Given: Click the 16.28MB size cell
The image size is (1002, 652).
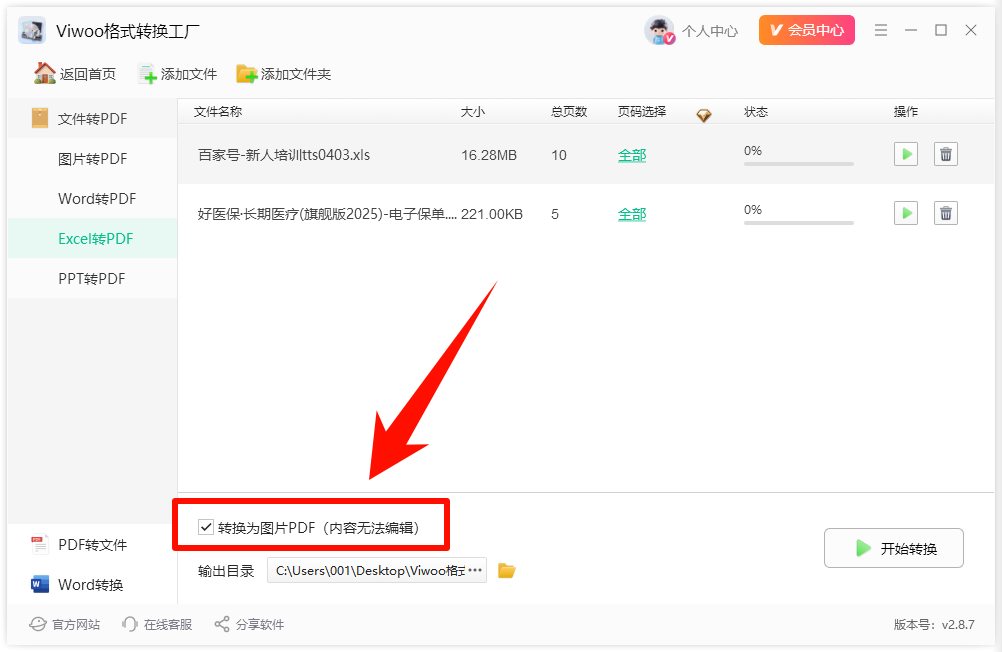Looking at the screenshot, I should [489, 155].
